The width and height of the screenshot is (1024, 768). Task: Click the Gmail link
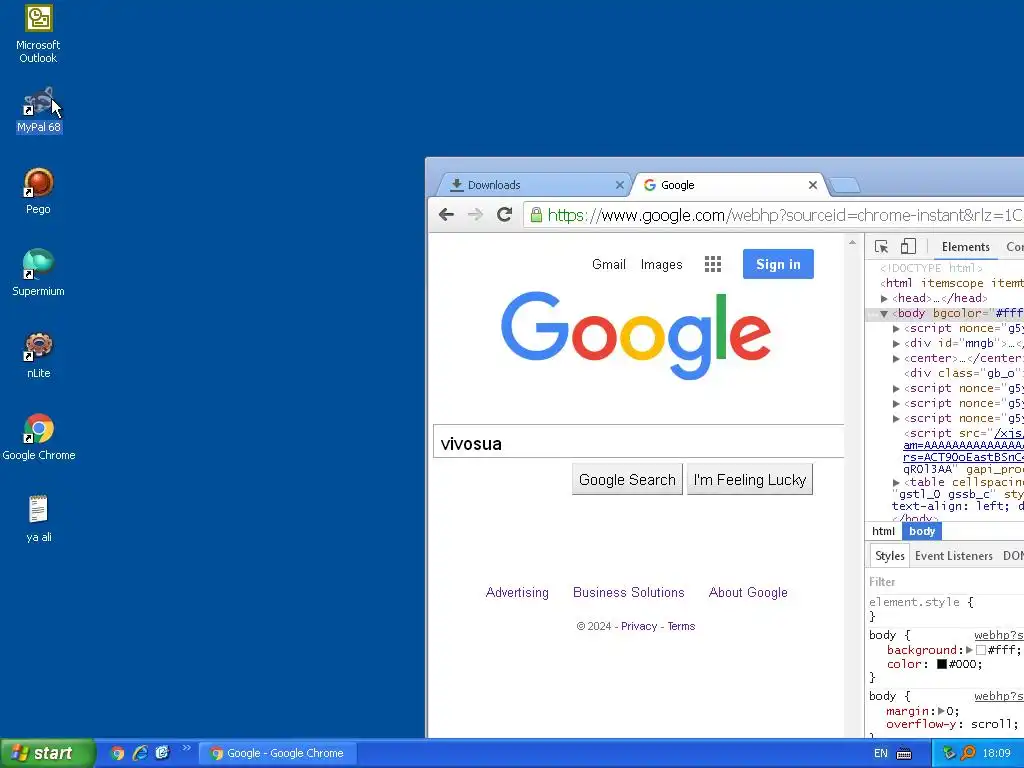coord(609,264)
